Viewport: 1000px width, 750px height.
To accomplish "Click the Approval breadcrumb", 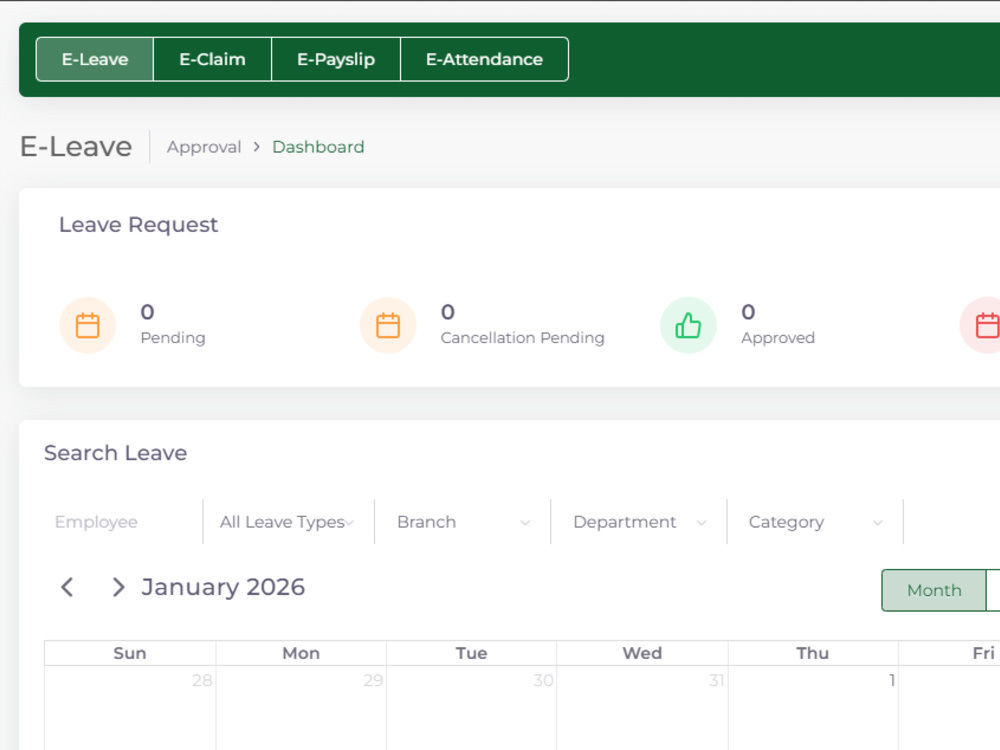I will click(x=204, y=147).
